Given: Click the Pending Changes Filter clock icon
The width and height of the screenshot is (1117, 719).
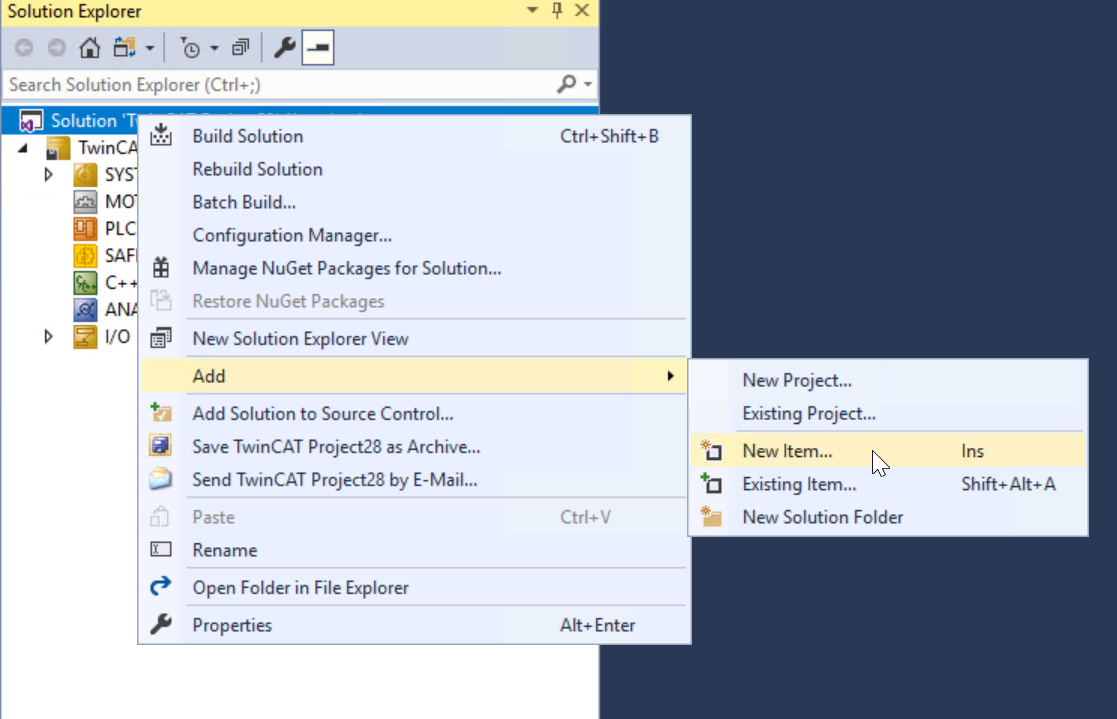Looking at the screenshot, I should point(190,48).
